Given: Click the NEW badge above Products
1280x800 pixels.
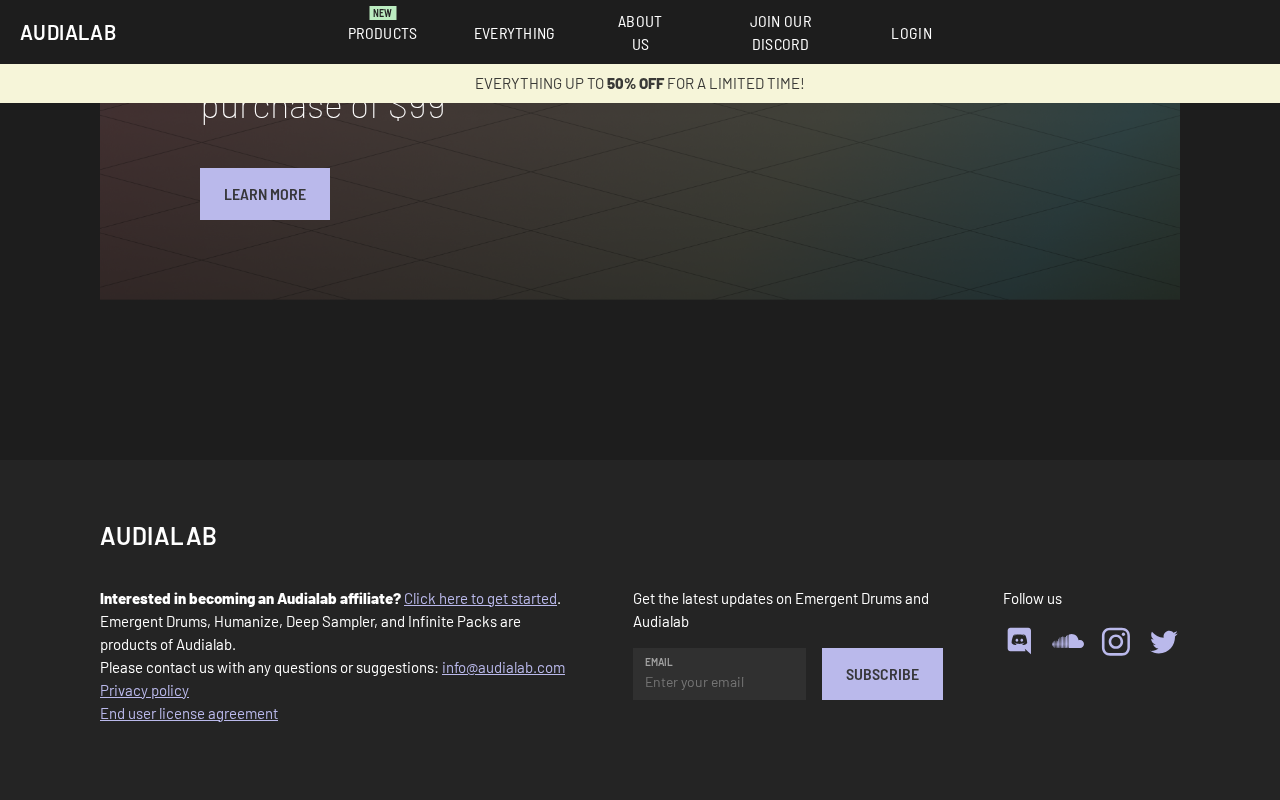Looking at the screenshot, I should [383, 13].
